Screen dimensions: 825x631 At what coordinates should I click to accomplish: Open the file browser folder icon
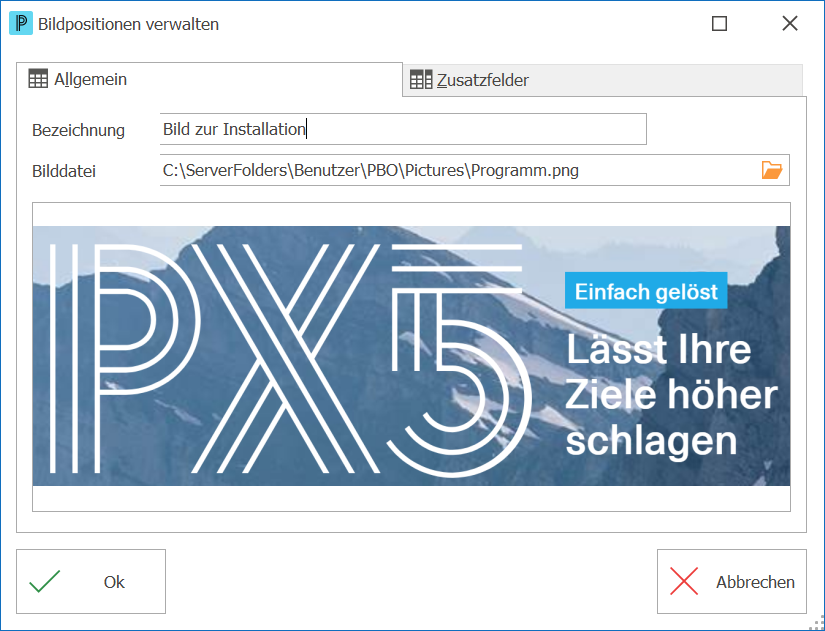point(772,170)
